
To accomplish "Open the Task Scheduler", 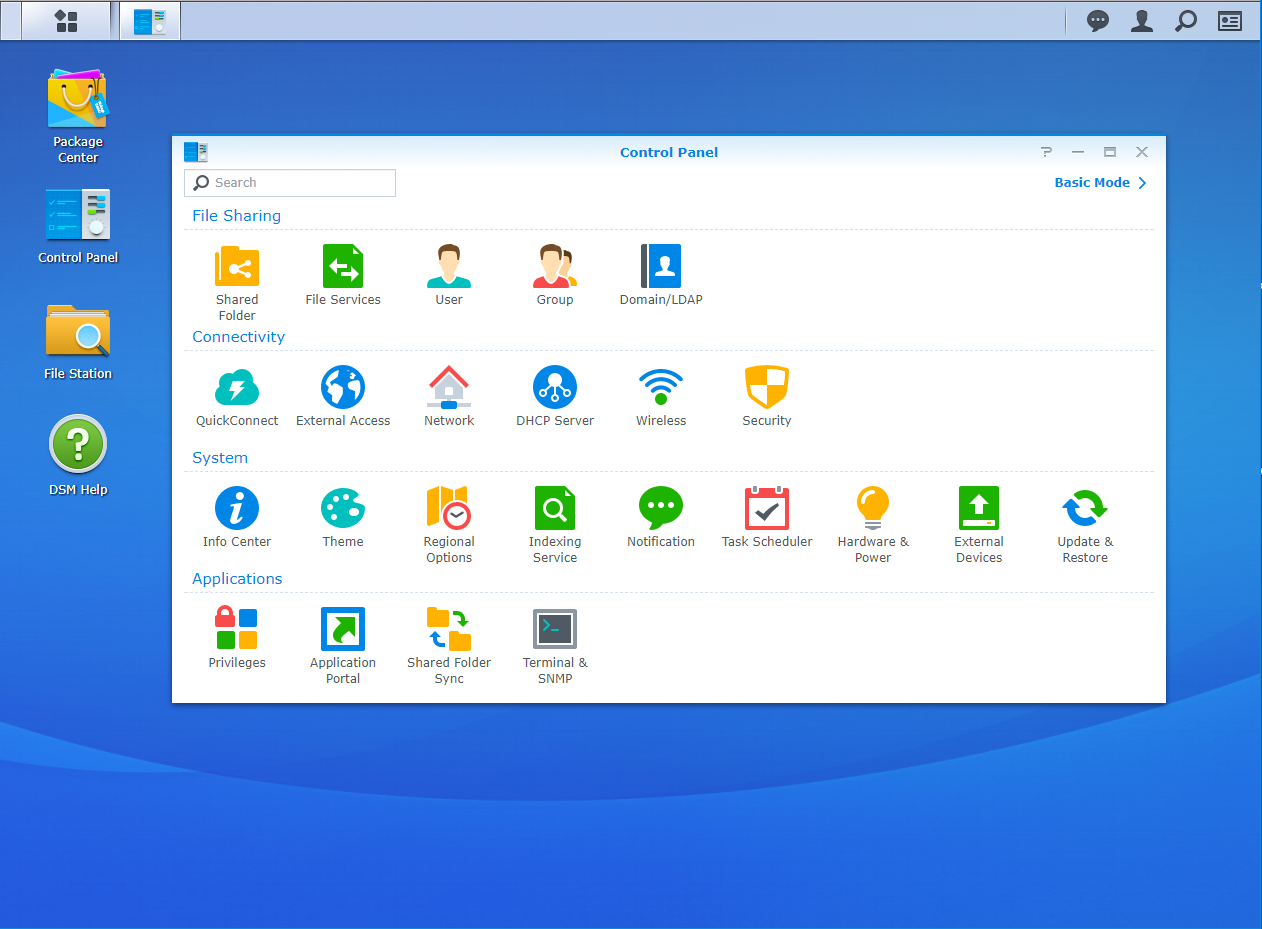I will pyautogui.click(x=767, y=509).
